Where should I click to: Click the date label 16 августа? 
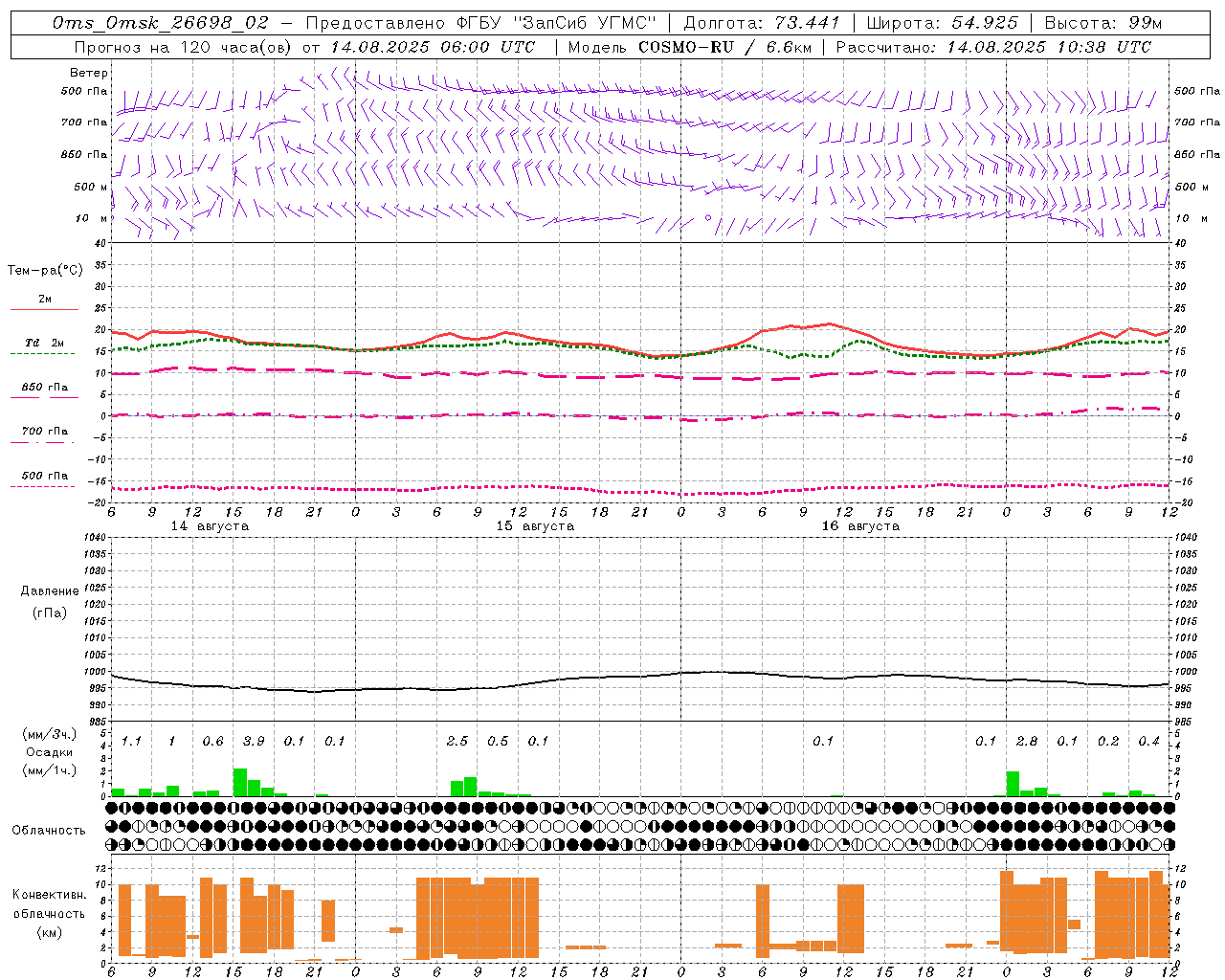[860, 525]
